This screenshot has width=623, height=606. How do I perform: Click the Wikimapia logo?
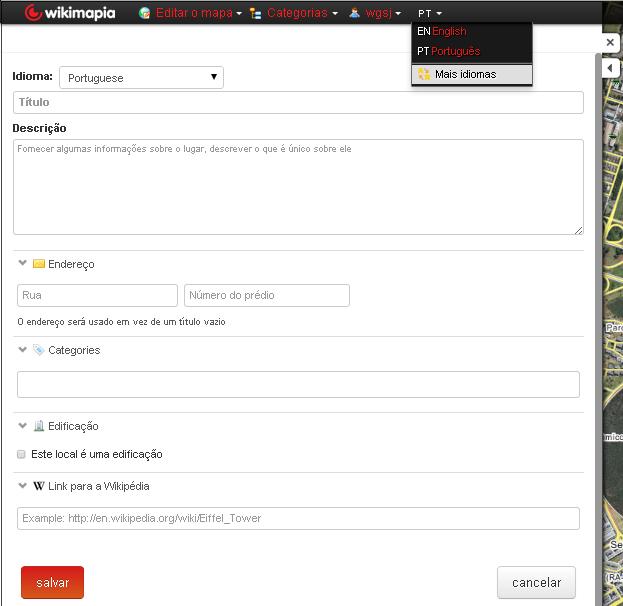point(69,13)
